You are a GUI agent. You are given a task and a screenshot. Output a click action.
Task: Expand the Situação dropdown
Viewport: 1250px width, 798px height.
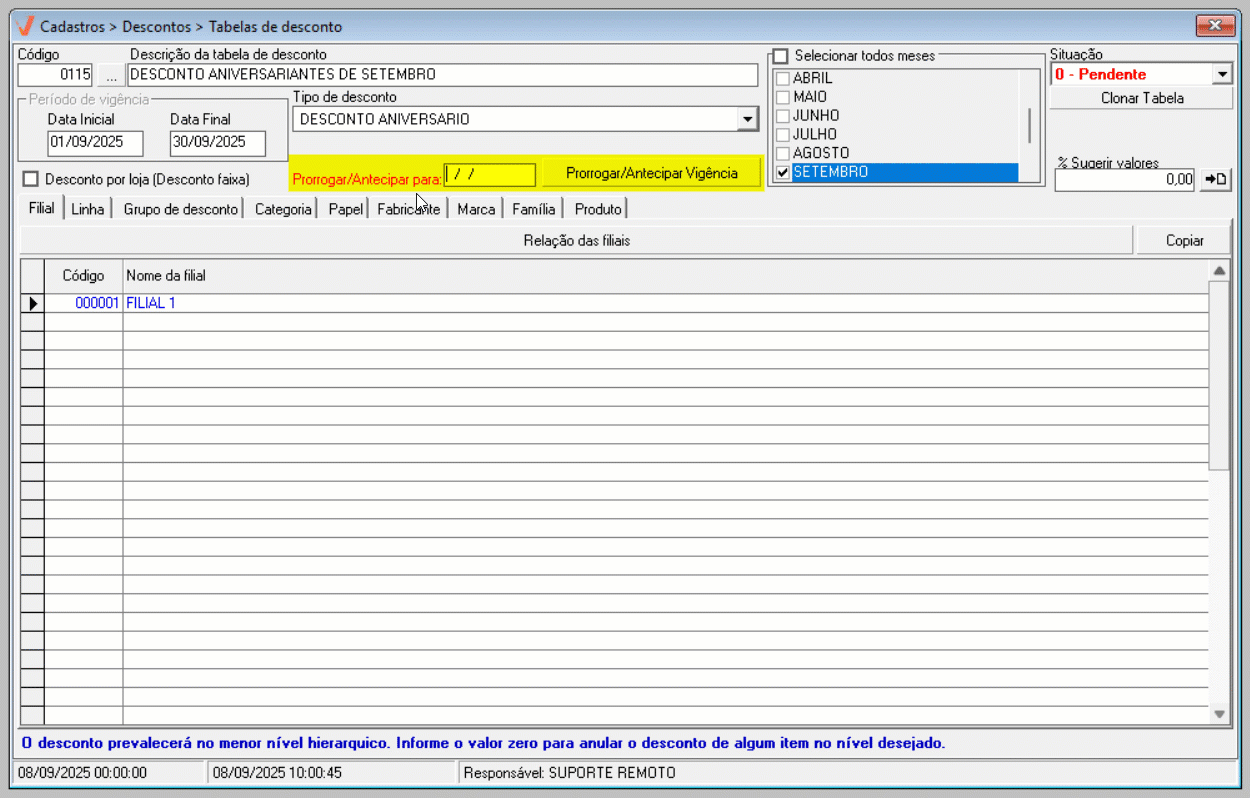click(1221, 74)
